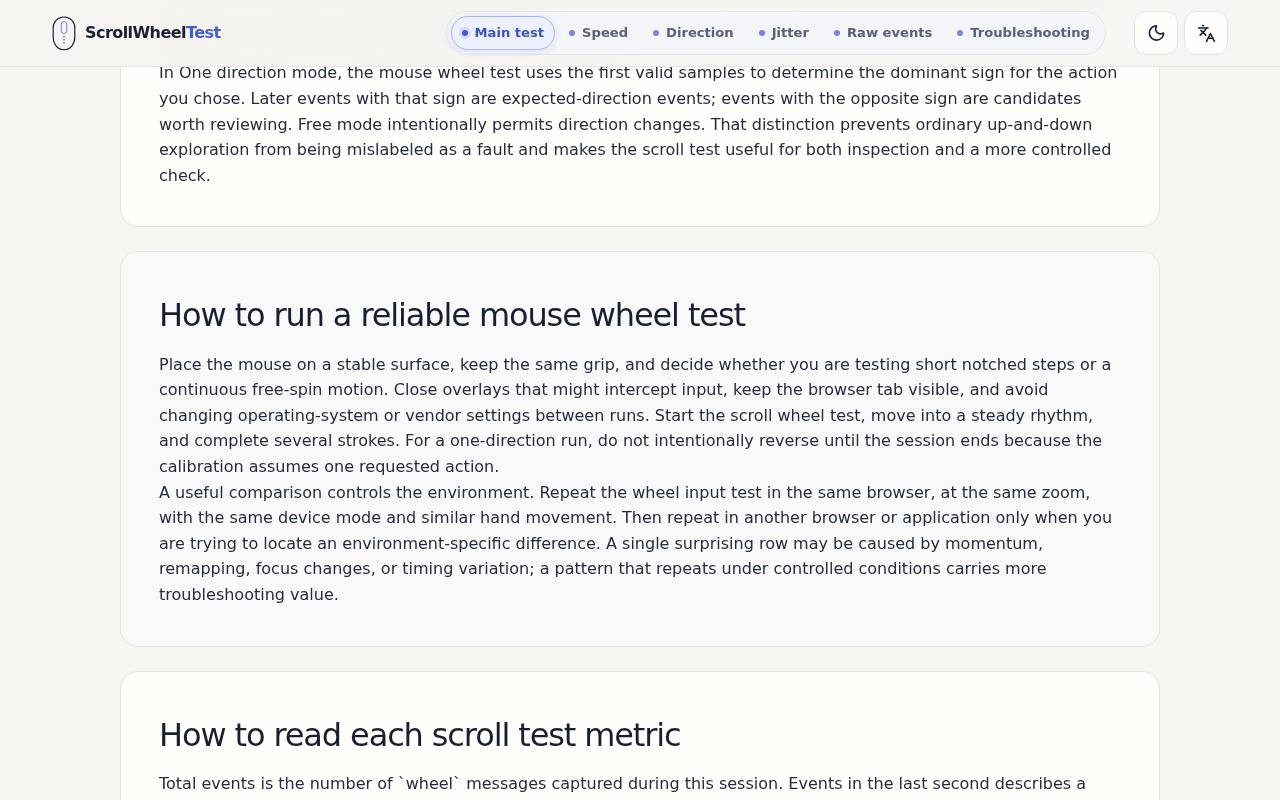Go to the Direction section
Image resolution: width=1280 pixels, height=800 pixels.
pyautogui.click(x=693, y=33)
